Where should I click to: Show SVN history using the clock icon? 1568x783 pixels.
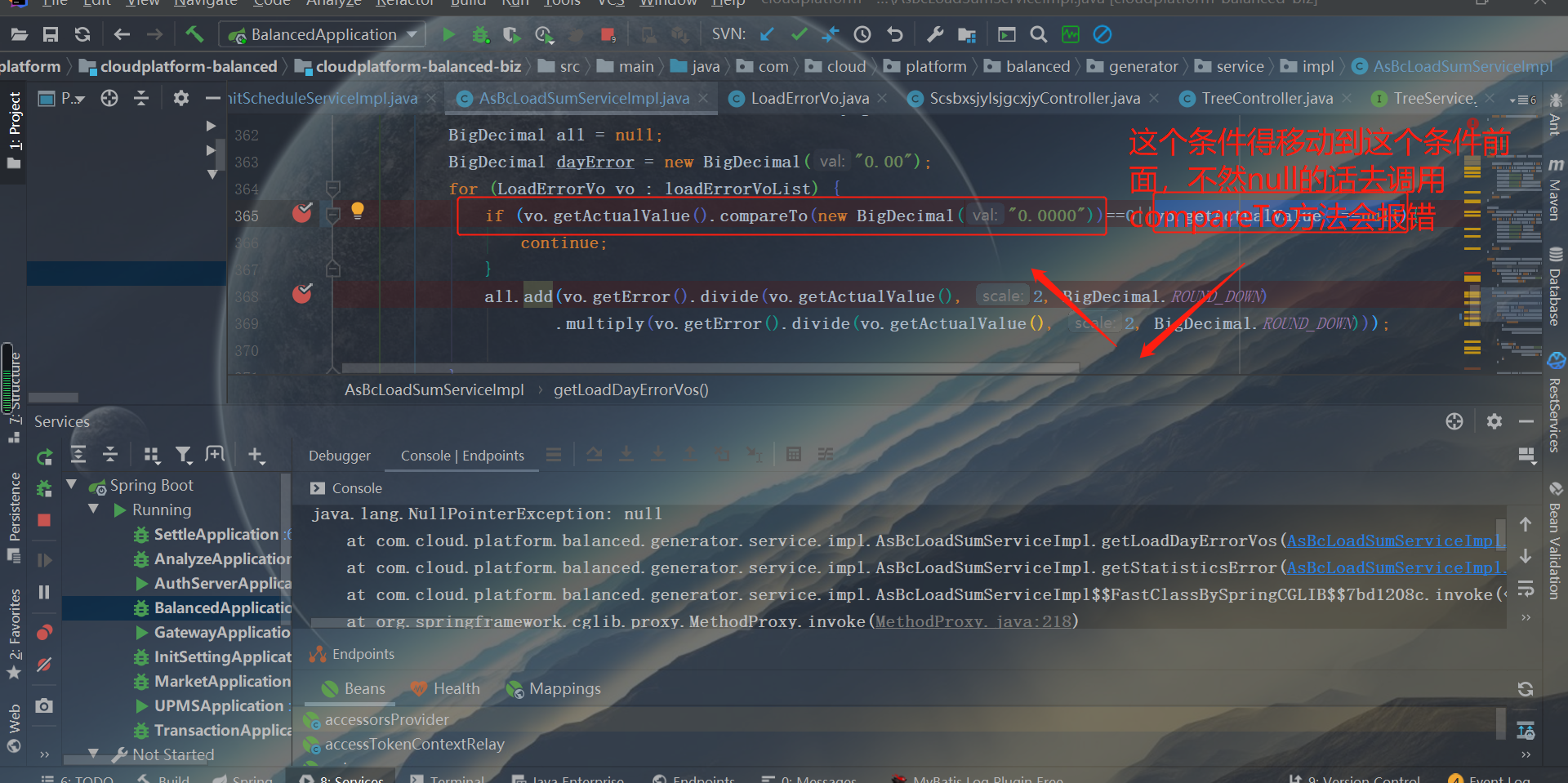[862, 34]
